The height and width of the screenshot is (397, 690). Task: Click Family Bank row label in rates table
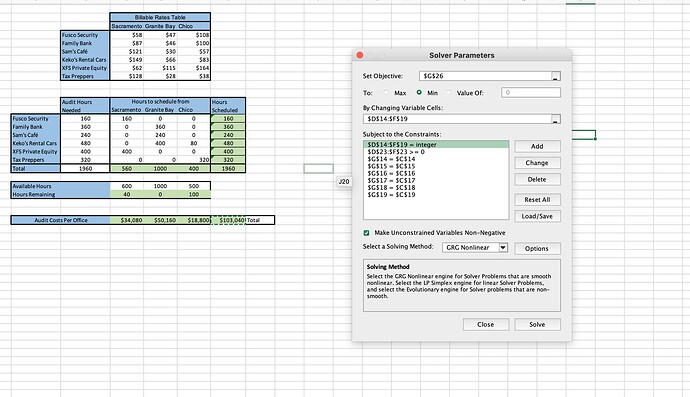pos(85,43)
